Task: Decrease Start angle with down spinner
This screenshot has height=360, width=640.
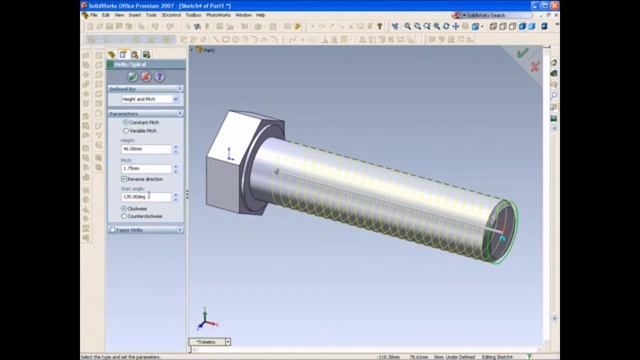Action: (176, 199)
